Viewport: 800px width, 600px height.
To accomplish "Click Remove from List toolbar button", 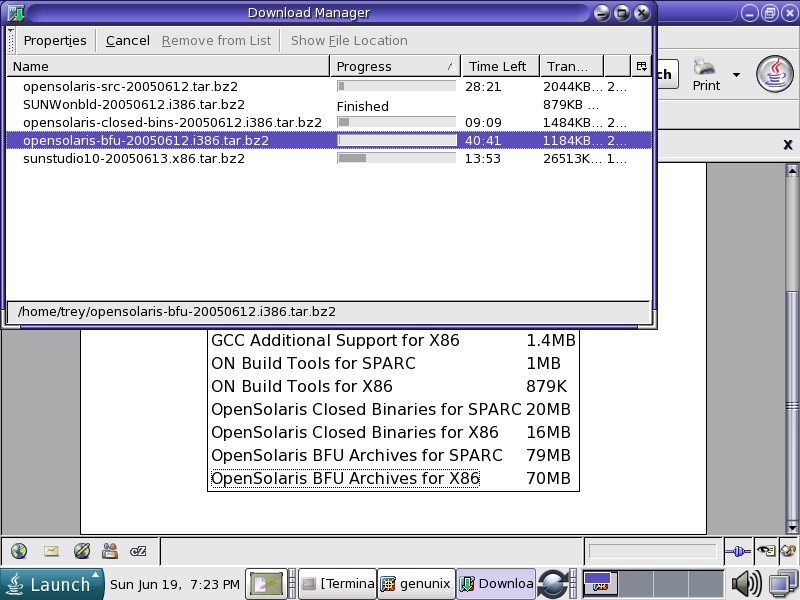I will (x=216, y=40).
